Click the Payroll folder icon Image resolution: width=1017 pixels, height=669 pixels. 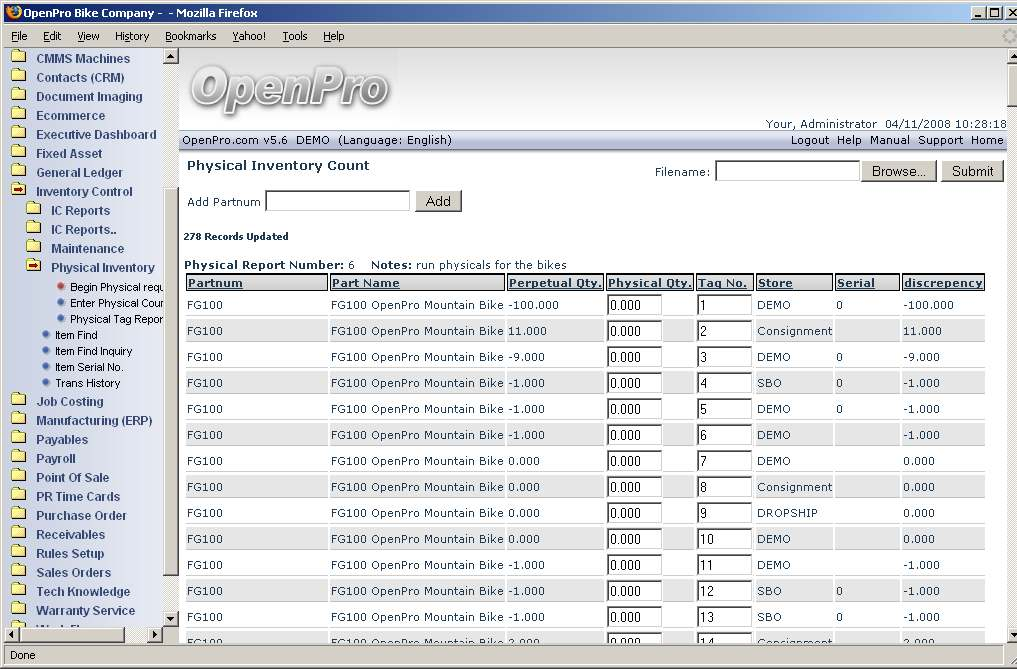pyautogui.click(x=18, y=458)
